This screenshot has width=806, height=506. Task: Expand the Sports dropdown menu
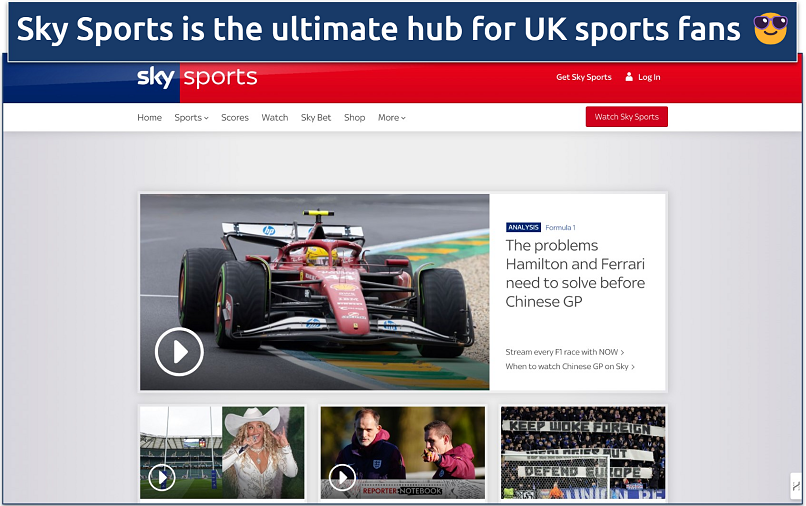tap(191, 117)
